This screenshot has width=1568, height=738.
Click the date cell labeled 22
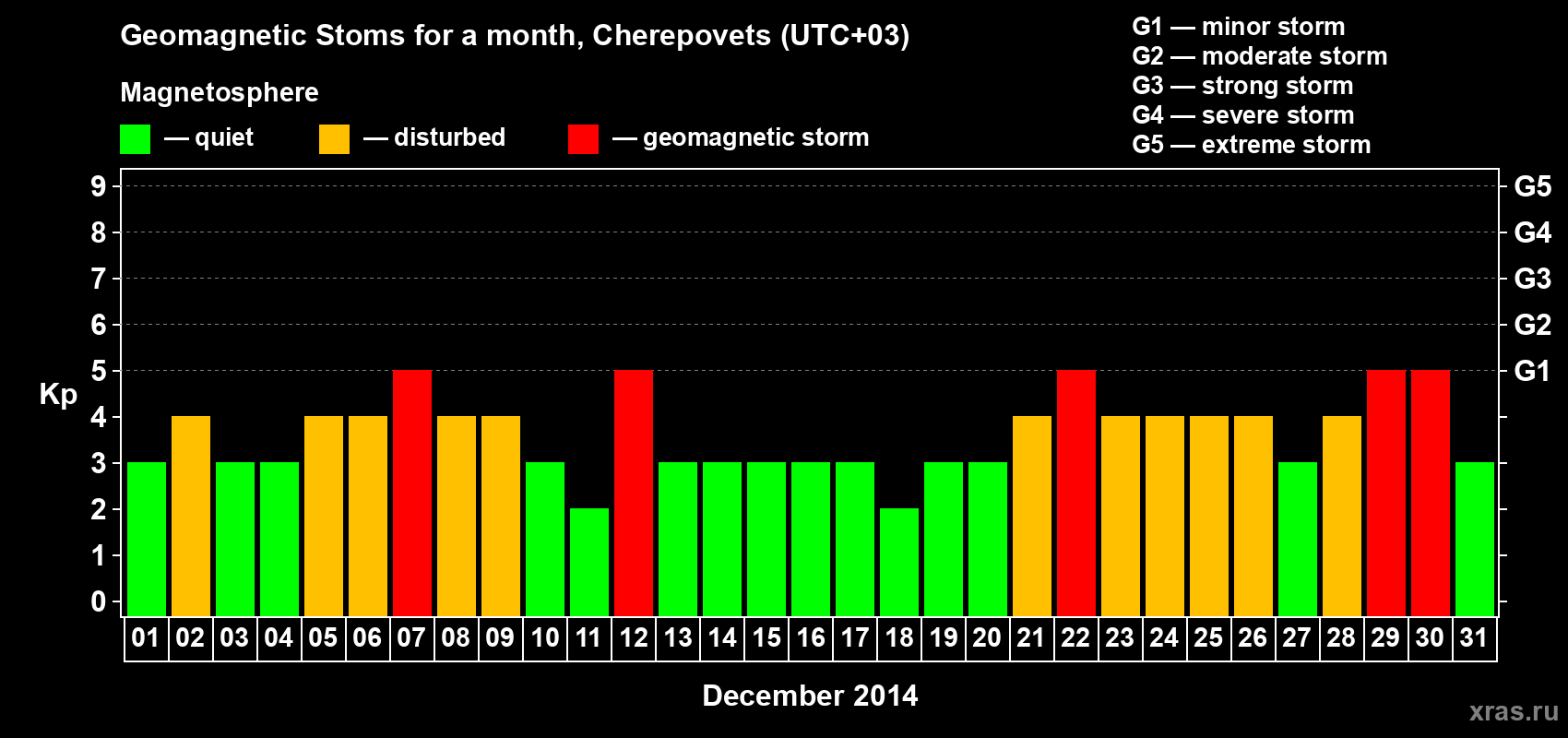tap(1075, 638)
